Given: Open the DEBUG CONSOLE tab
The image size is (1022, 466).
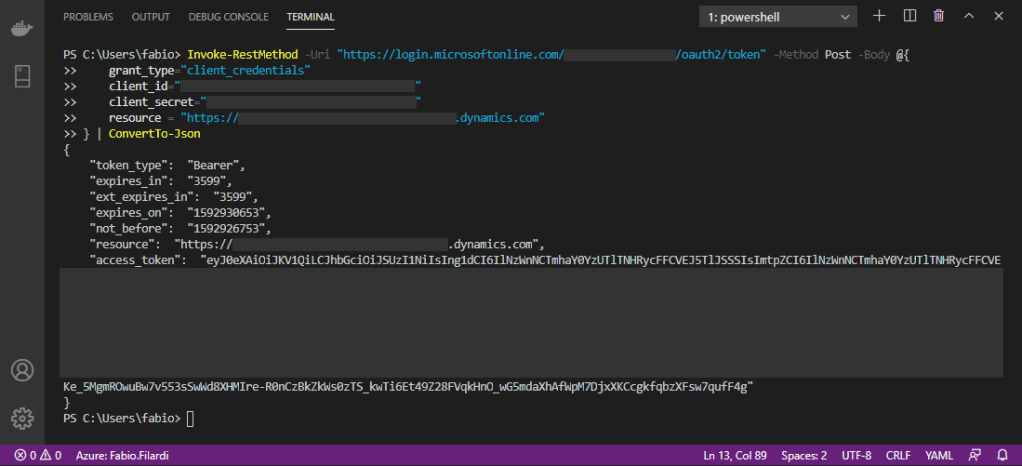Looking at the screenshot, I should point(228,17).
